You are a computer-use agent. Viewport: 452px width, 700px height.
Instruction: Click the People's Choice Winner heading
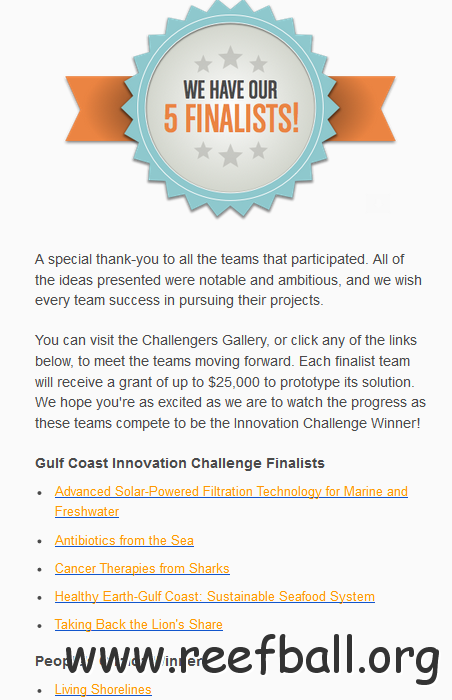point(121,661)
